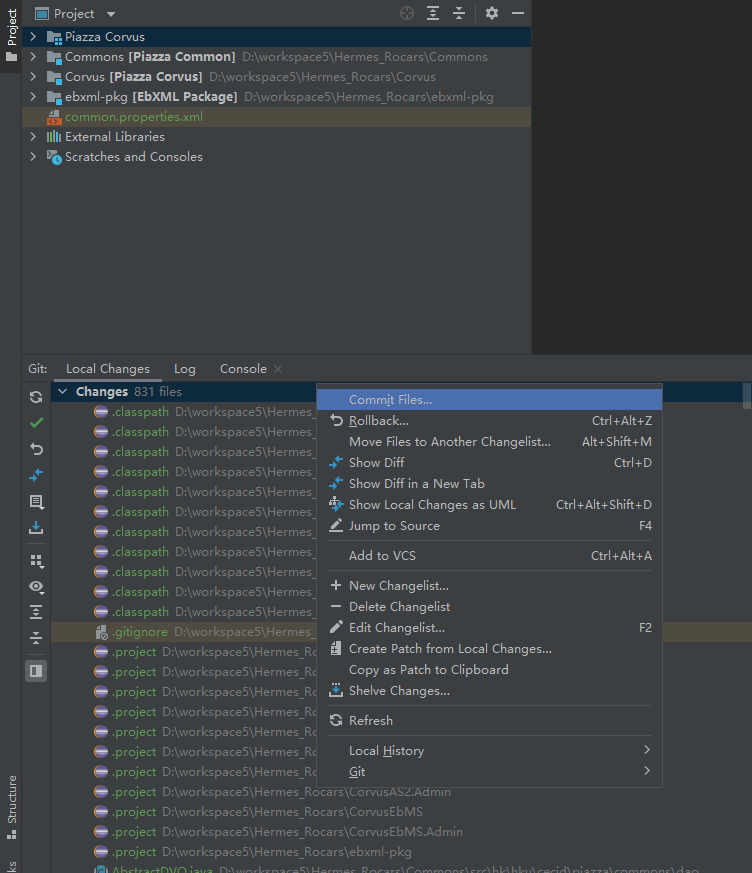
Task: Choose Jump to Source menu item
Action: 489,526
